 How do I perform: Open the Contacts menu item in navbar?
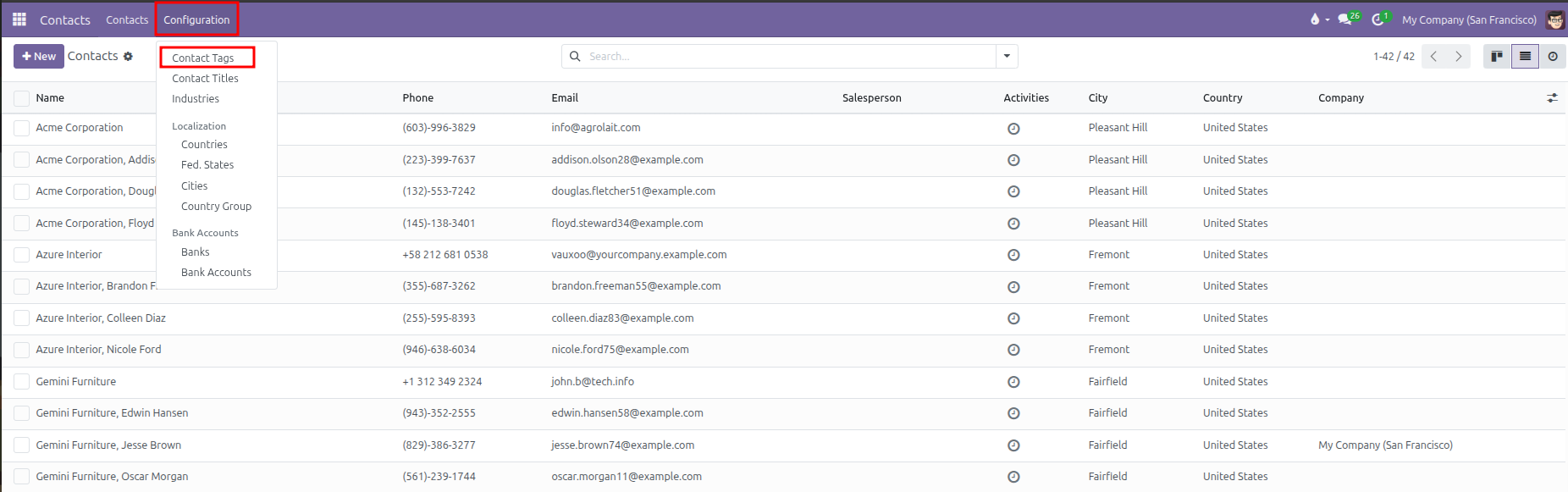tap(127, 19)
